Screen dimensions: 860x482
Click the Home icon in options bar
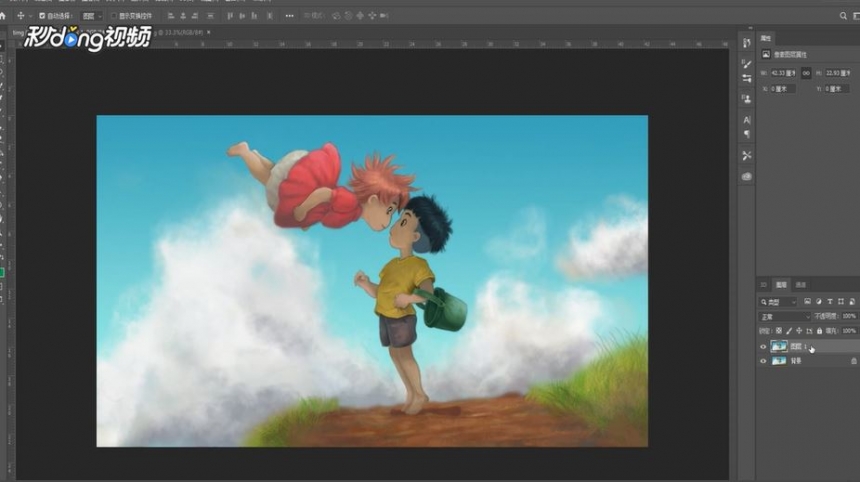click(3, 16)
